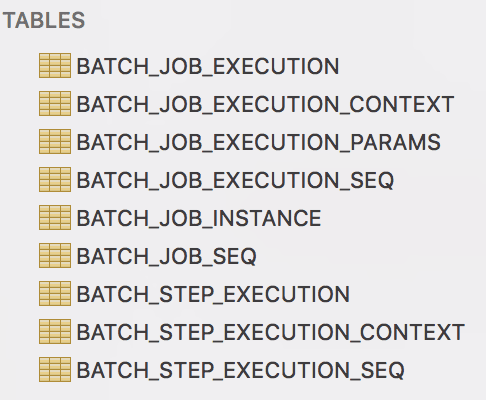Open the BATCH_JOB_SEQ table entry
Image resolution: width=486 pixels, height=400 pixels.
(167, 257)
